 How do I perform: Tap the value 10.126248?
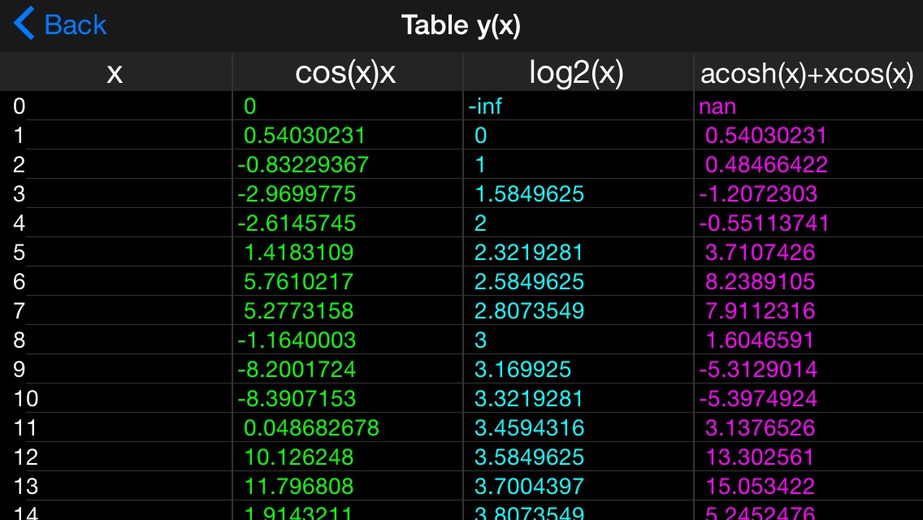point(298,457)
